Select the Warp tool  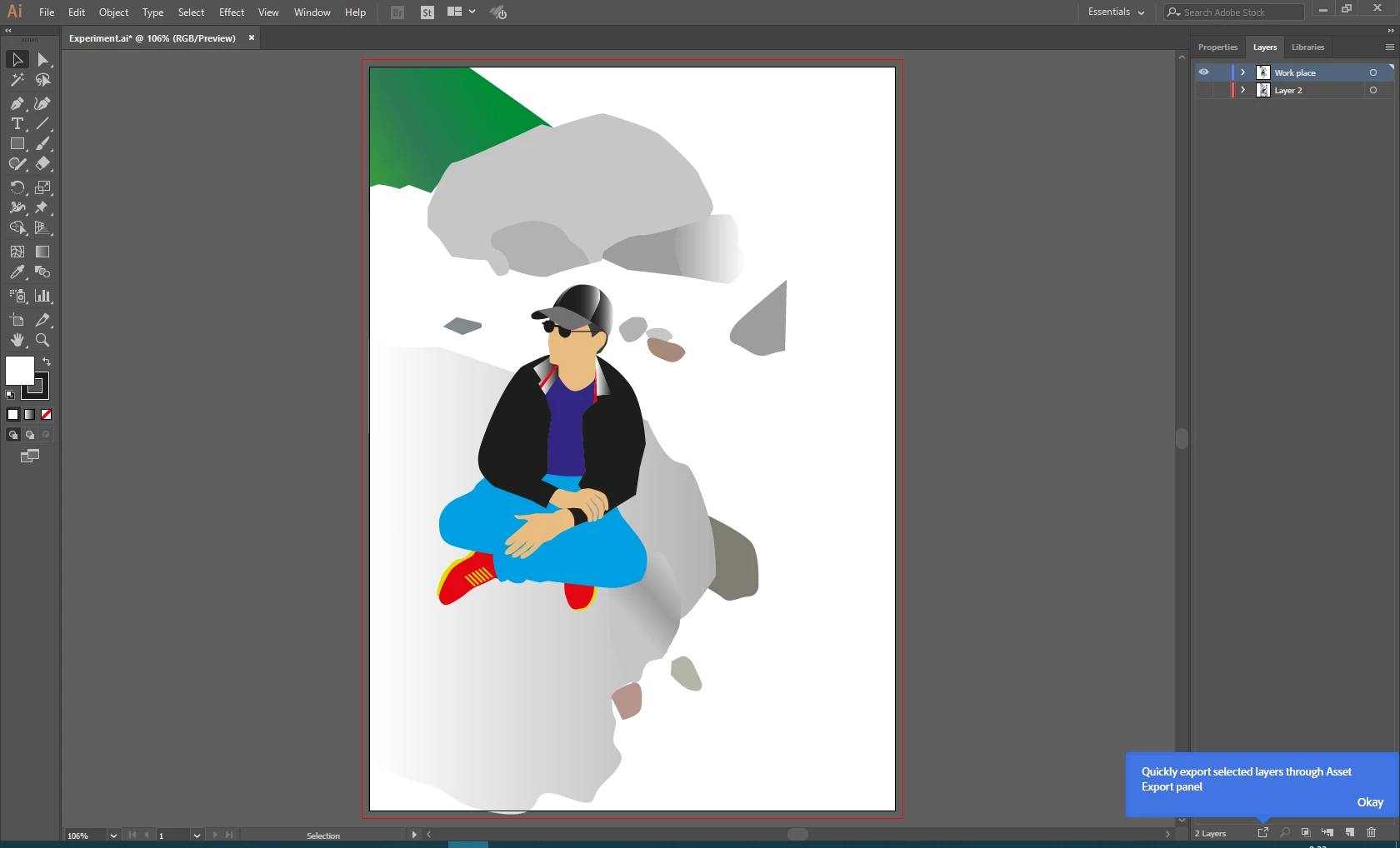tap(17, 207)
